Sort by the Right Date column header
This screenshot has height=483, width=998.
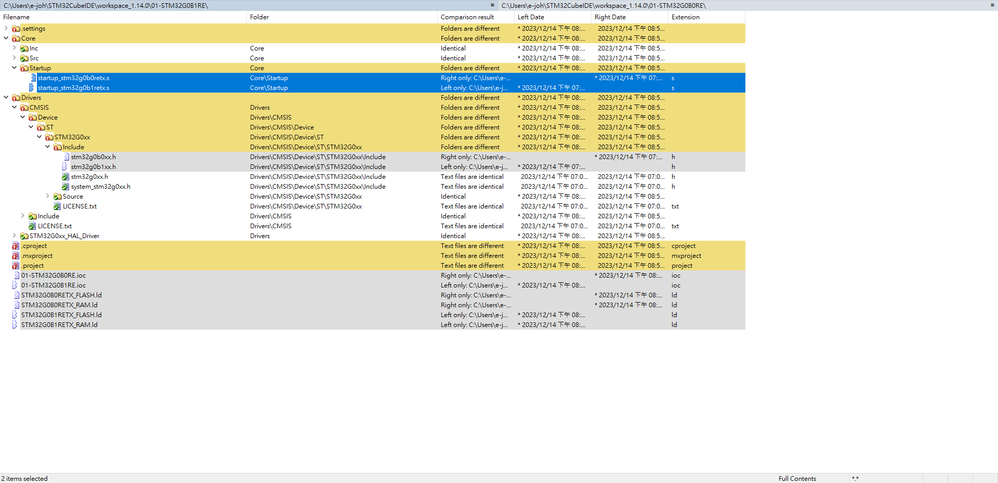tap(630, 17)
